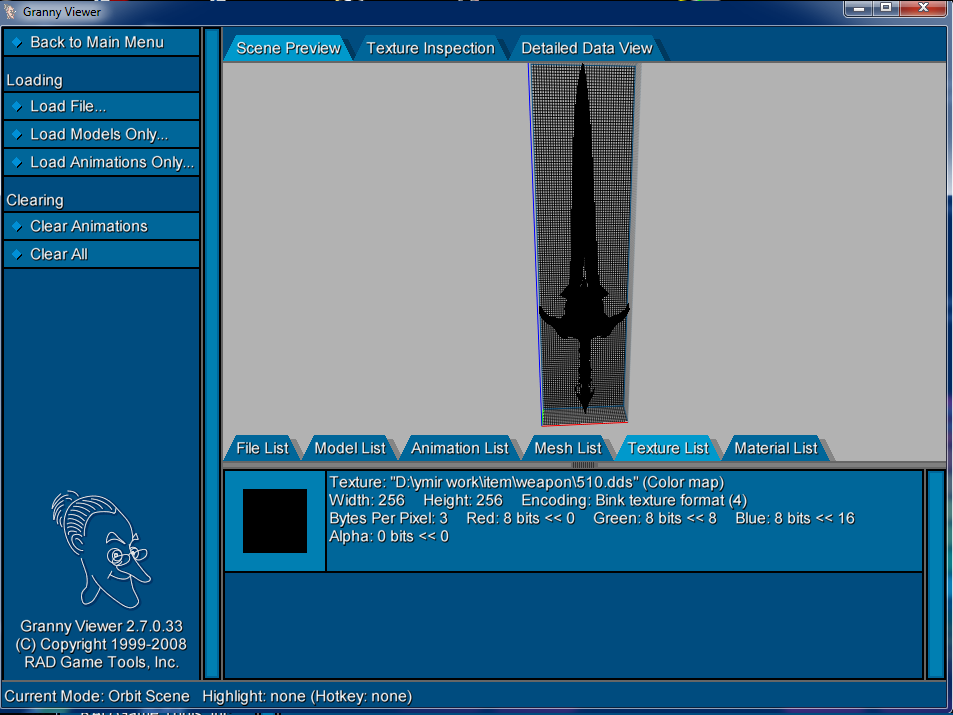Click the Load File... button

(101, 106)
